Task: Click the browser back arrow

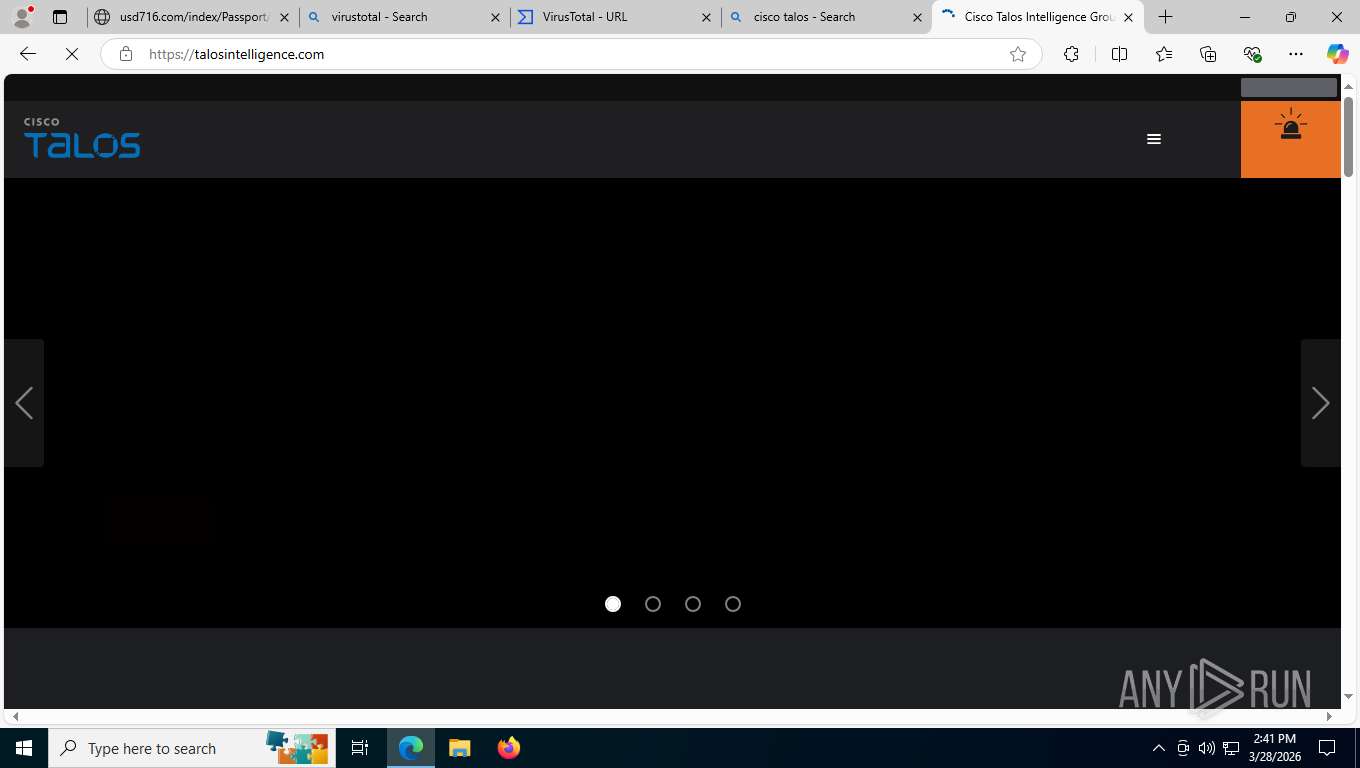Action: pos(28,54)
